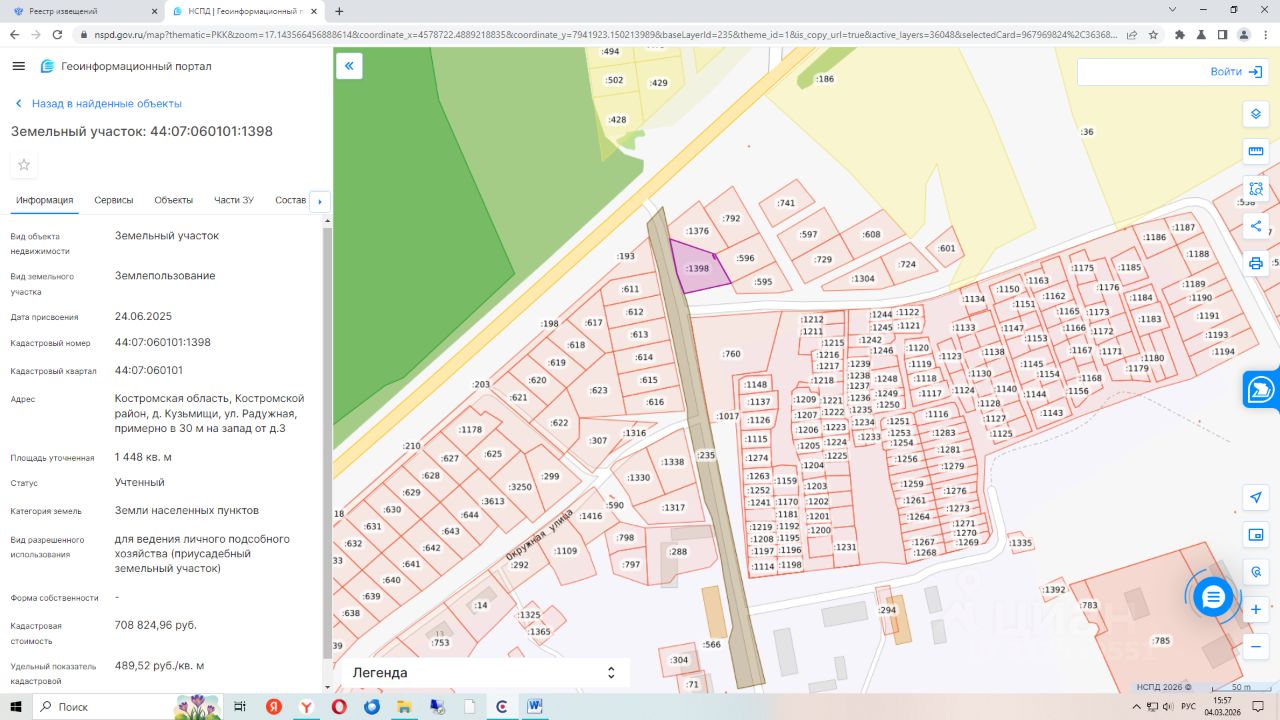Click parcel :760 on the map

coord(732,354)
